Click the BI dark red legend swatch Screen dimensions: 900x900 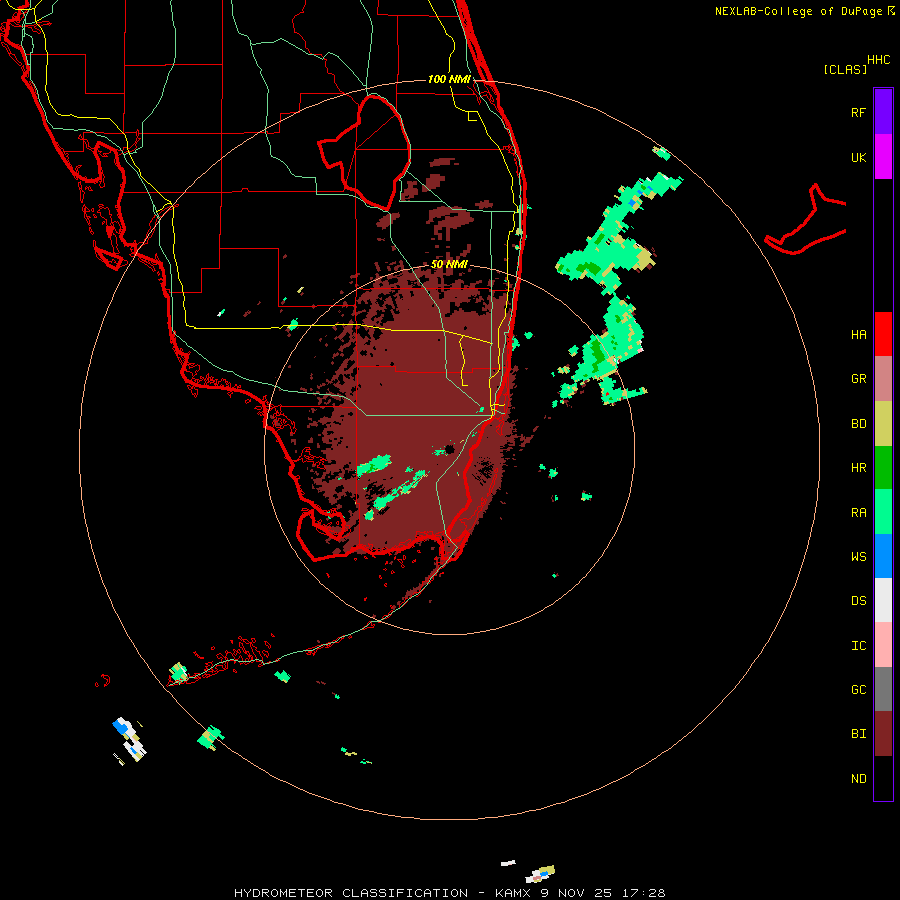(x=883, y=734)
